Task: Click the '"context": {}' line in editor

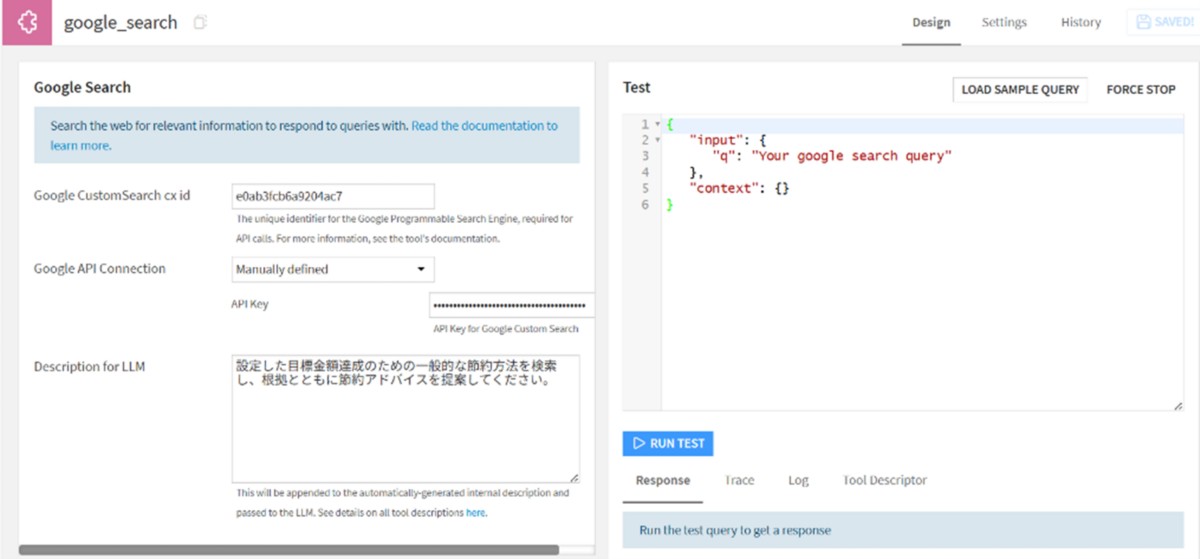Action: [x=739, y=188]
